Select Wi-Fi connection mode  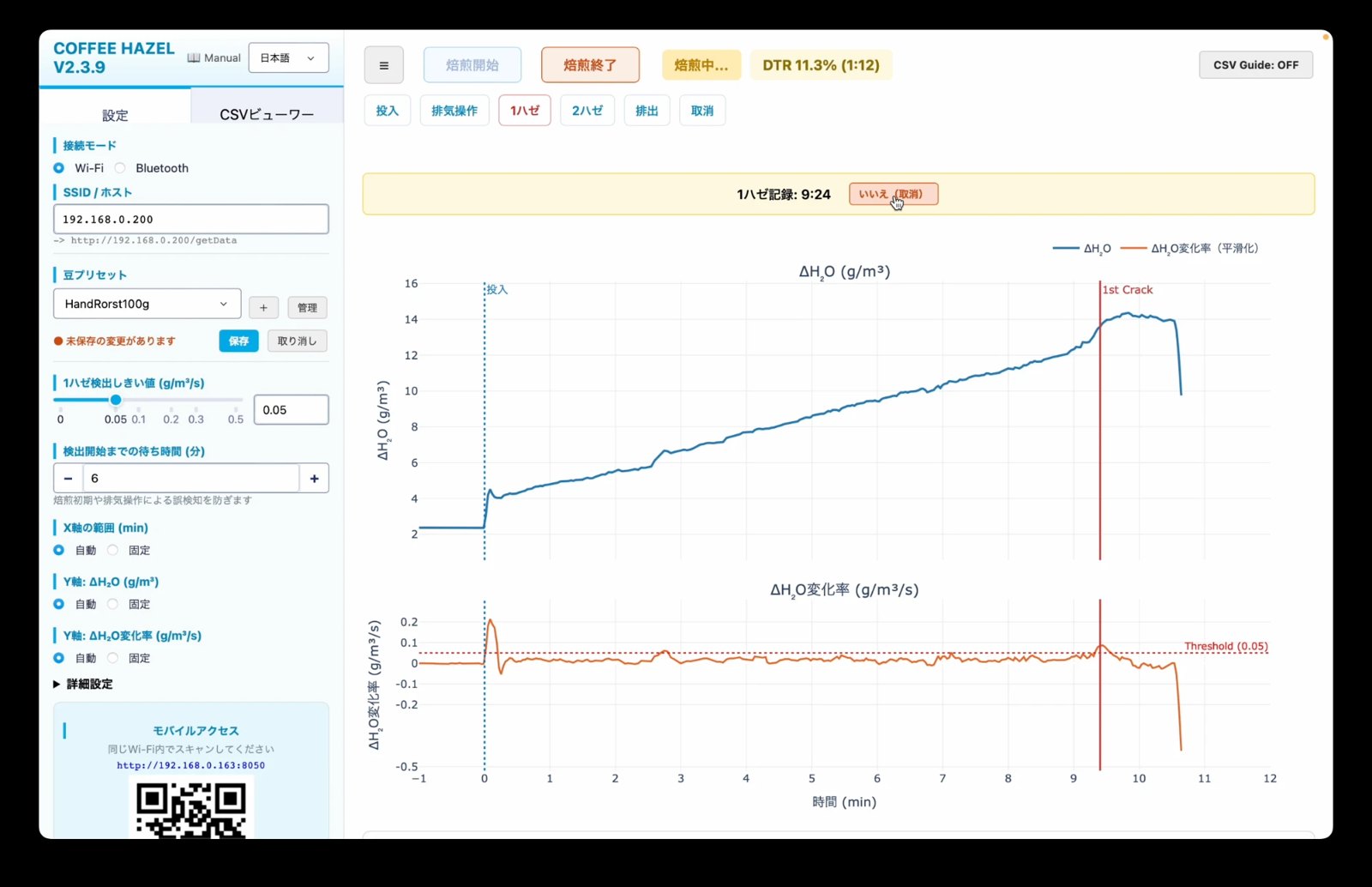tap(58, 168)
